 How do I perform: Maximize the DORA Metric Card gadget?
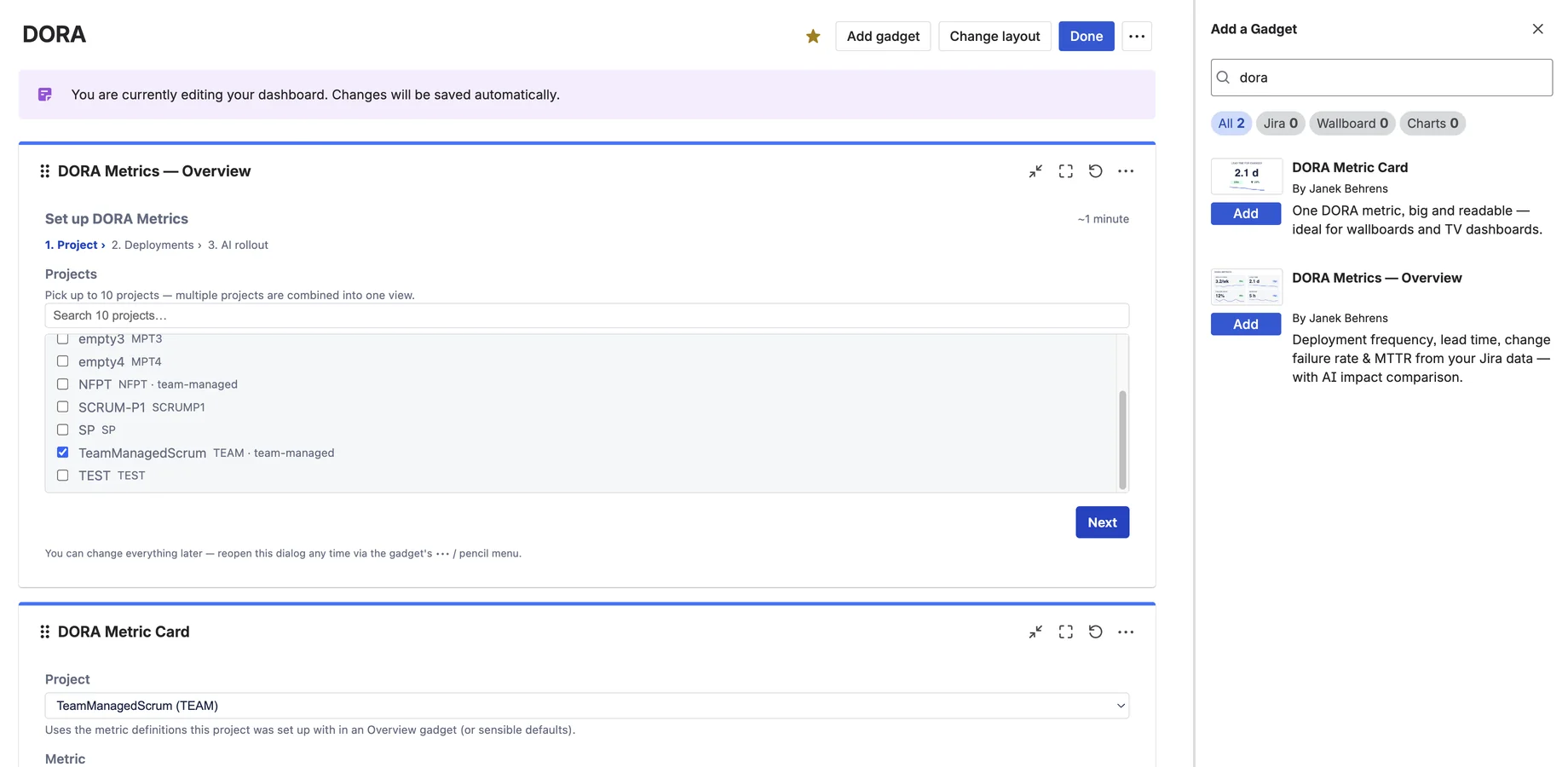point(1066,631)
